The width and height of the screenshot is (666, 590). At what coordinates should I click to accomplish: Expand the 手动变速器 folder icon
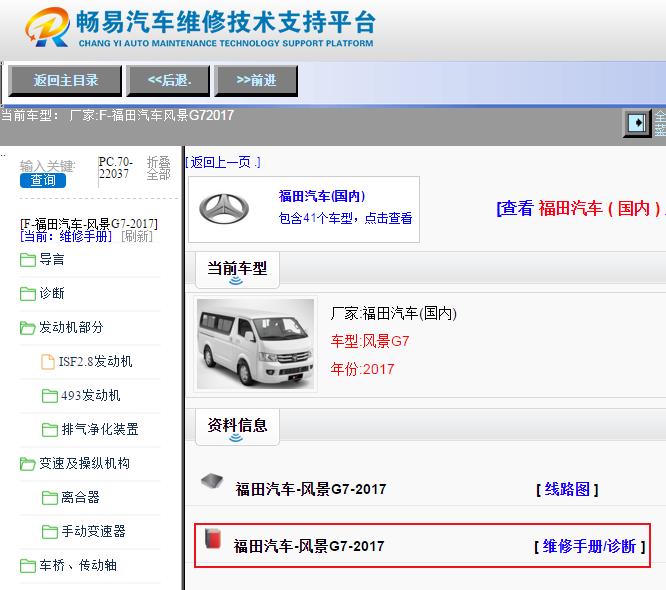[50, 531]
